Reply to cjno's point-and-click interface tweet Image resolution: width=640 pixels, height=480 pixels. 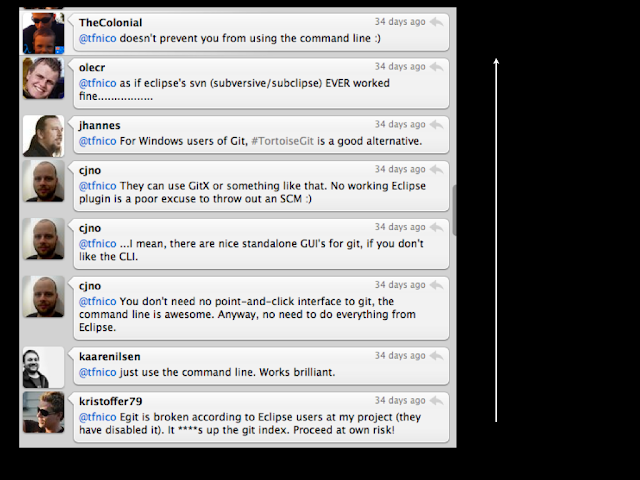(437, 285)
